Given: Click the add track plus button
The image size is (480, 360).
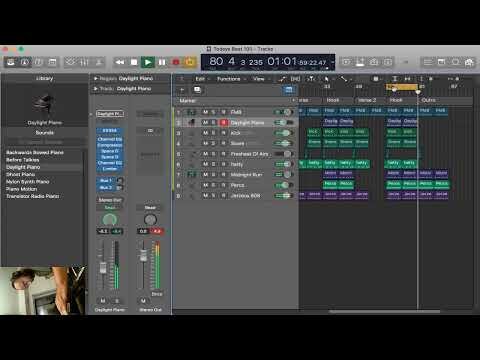Looking at the screenshot, I should pos(182,90).
